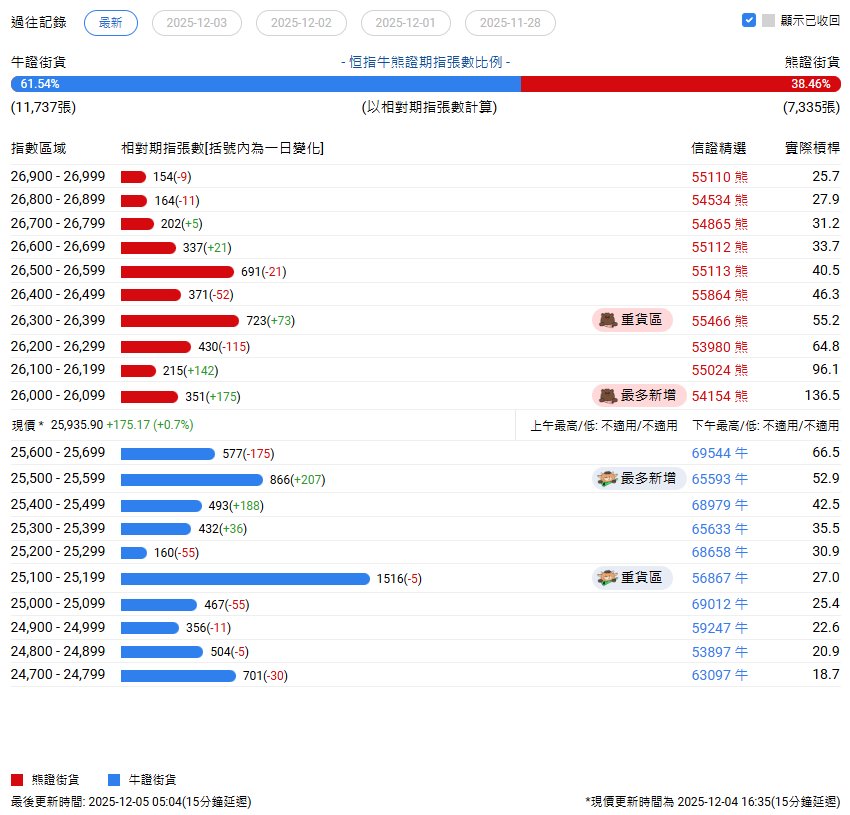Screen dimensions: 850x815
Task: Open bear warrant 55024
Action: (x=719, y=370)
